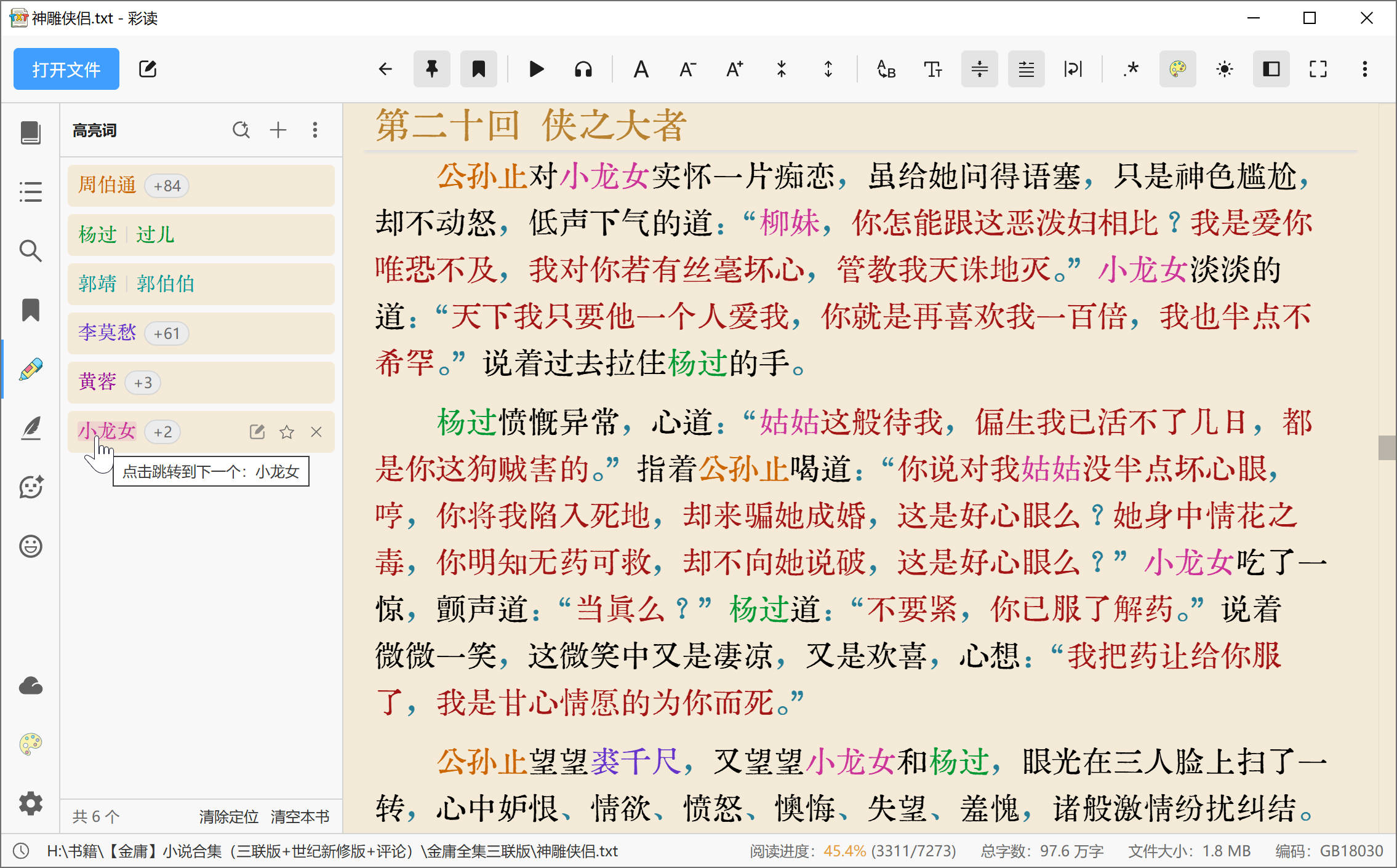The width and height of the screenshot is (1397, 868).
Task: Refresh search in the 高亮词 panel header
Action: (241, 130)
